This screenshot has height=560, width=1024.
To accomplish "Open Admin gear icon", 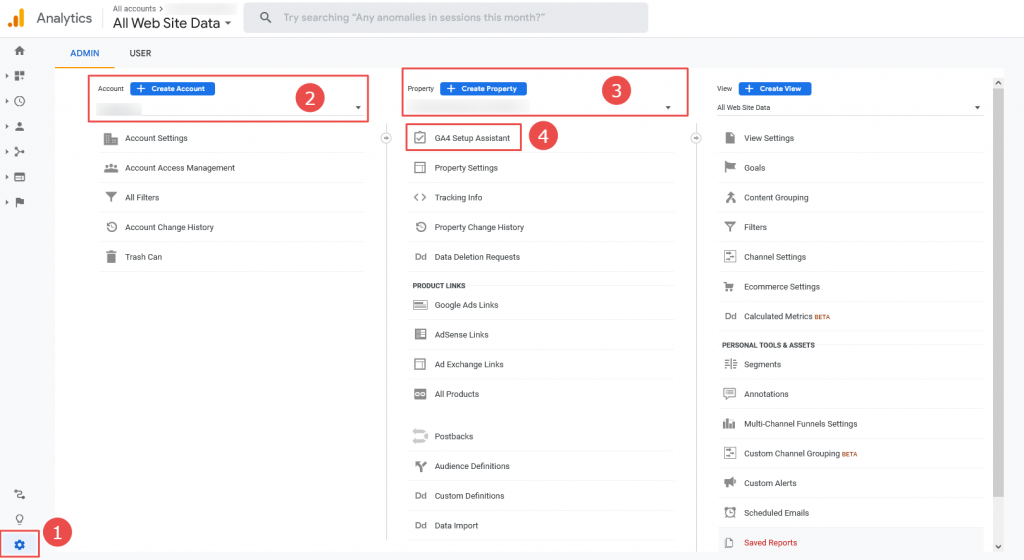I will pyautogui.click(x=20, y=544).
